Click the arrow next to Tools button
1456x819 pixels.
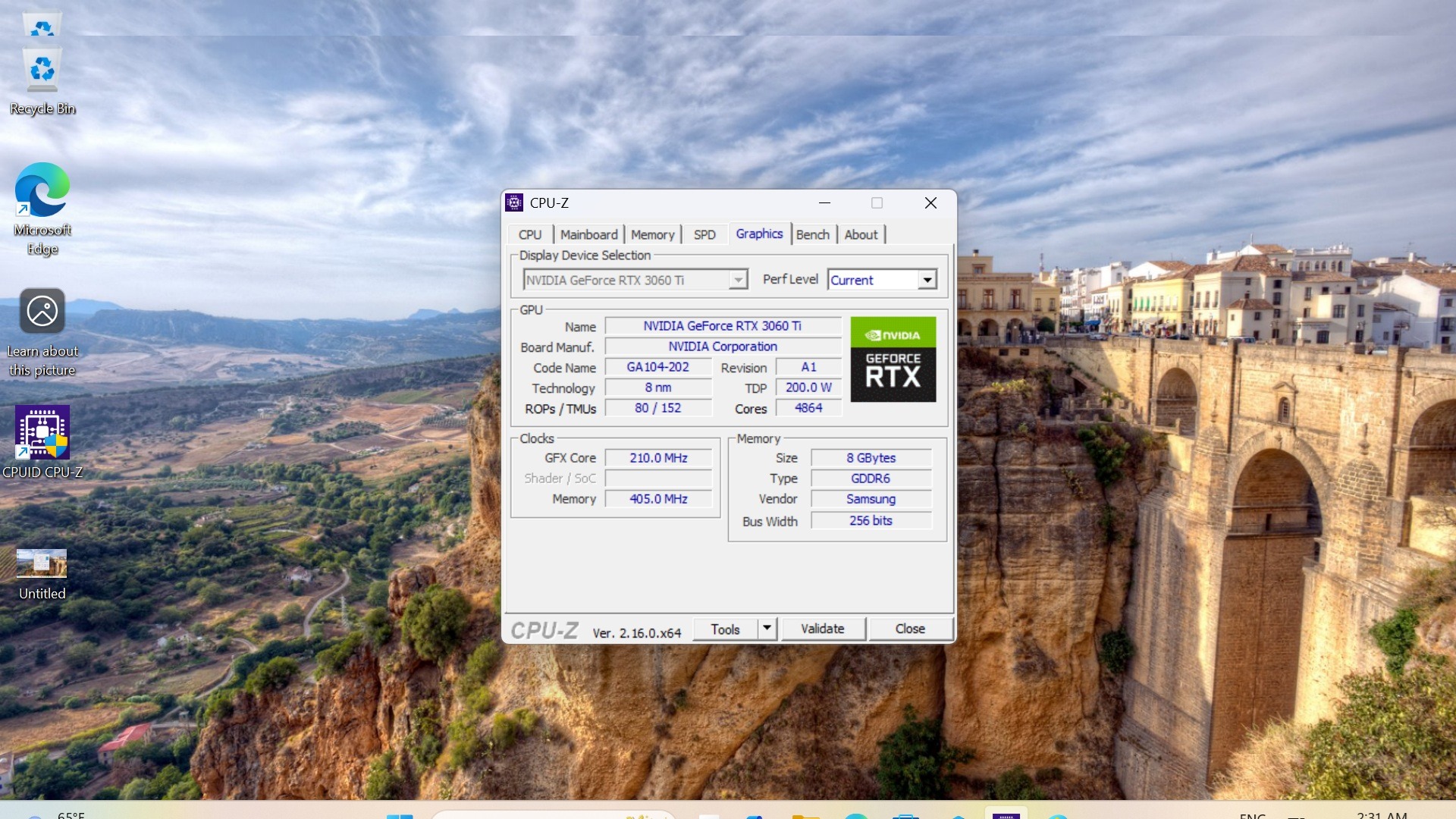coord(767,628)
